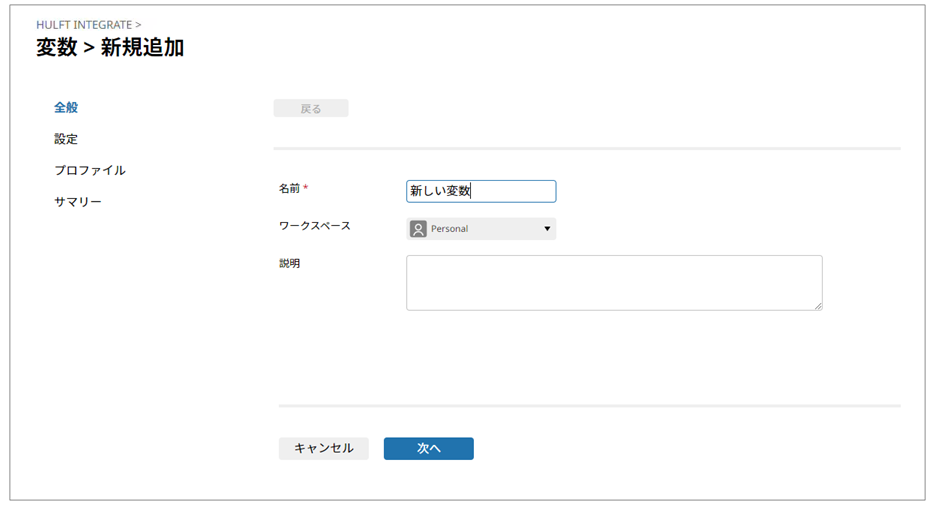
Task: Click the 次へ button
Action: [428, 449]
